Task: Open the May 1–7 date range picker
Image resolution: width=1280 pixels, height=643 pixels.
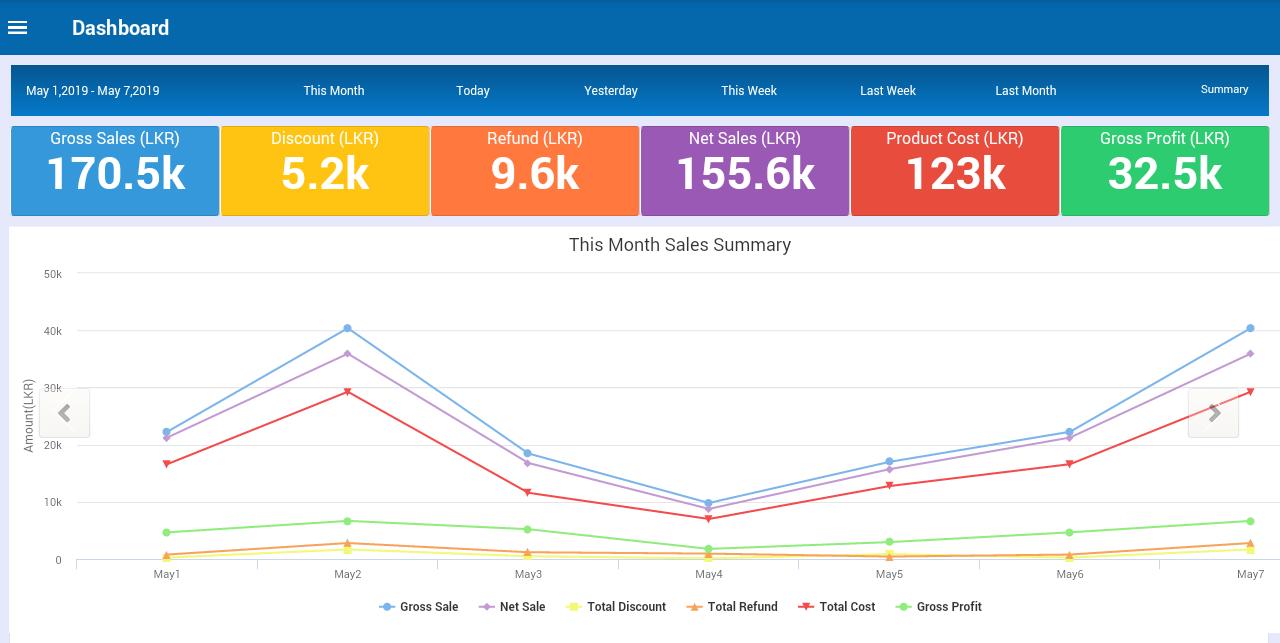Action: [93, 90]
